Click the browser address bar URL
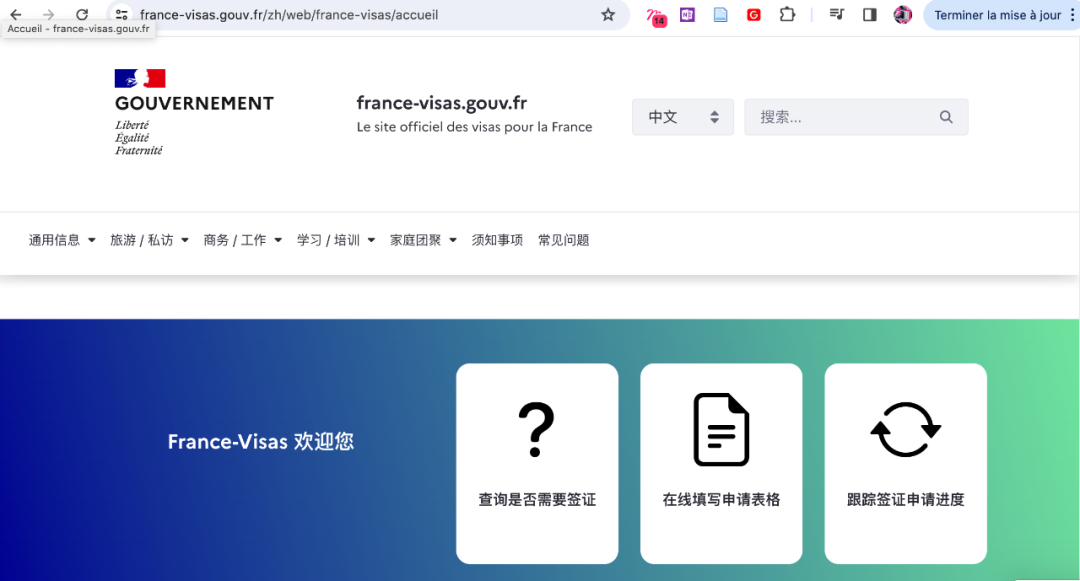This screenshot has height=581, width=1080. tap(289, 14)
